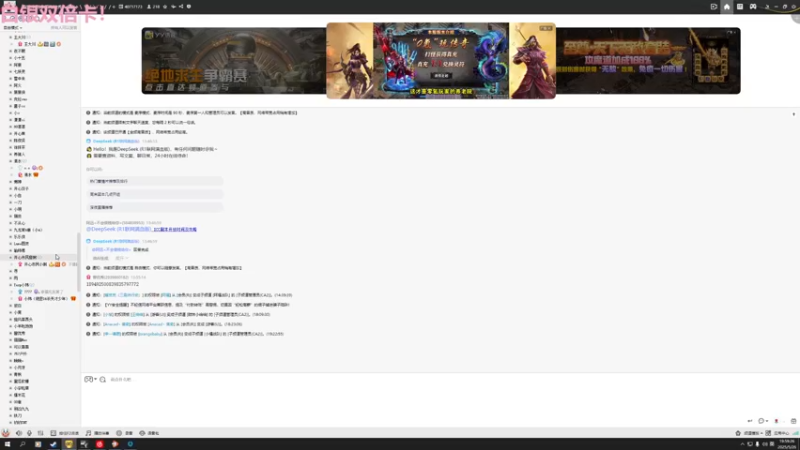Click the avatar icon at bottom-left corner
Viewport: 800px width, 450px height.
coord(6,433)
